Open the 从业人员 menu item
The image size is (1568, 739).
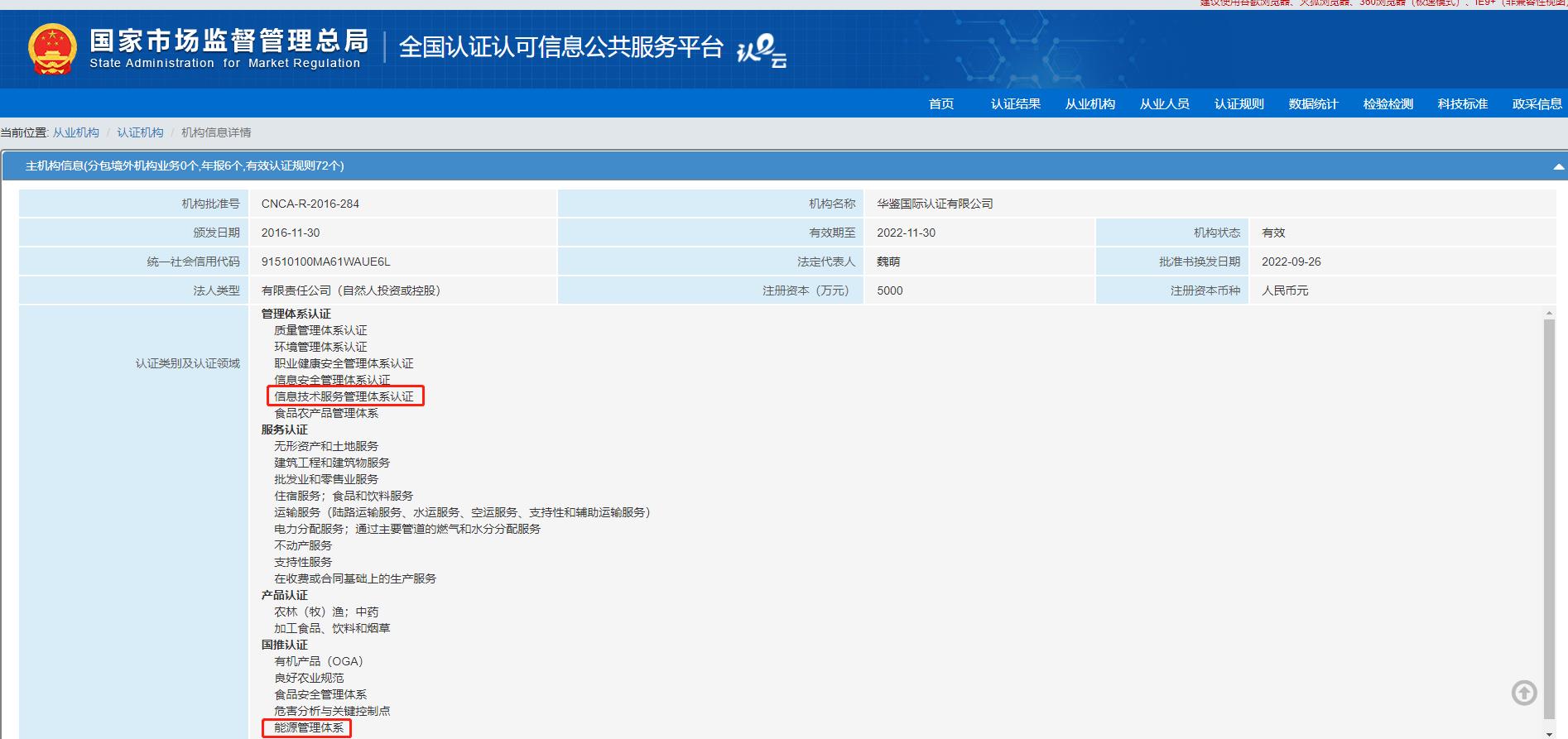point(1164,104)
